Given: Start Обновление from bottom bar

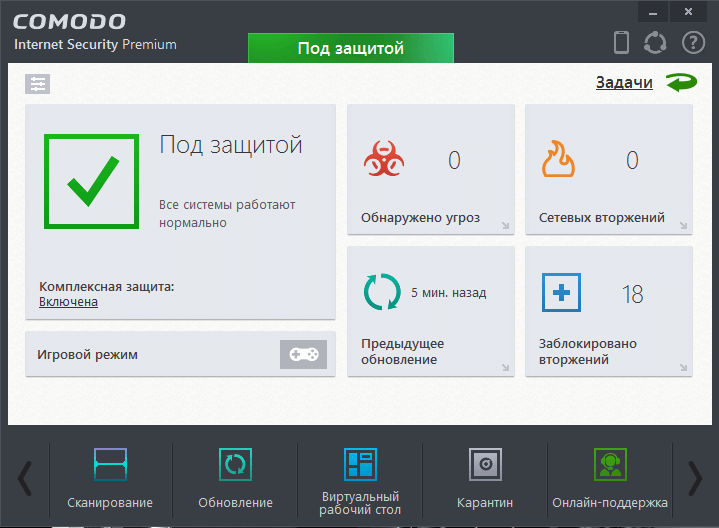Looking at the screenshot, I should [235, 479].
